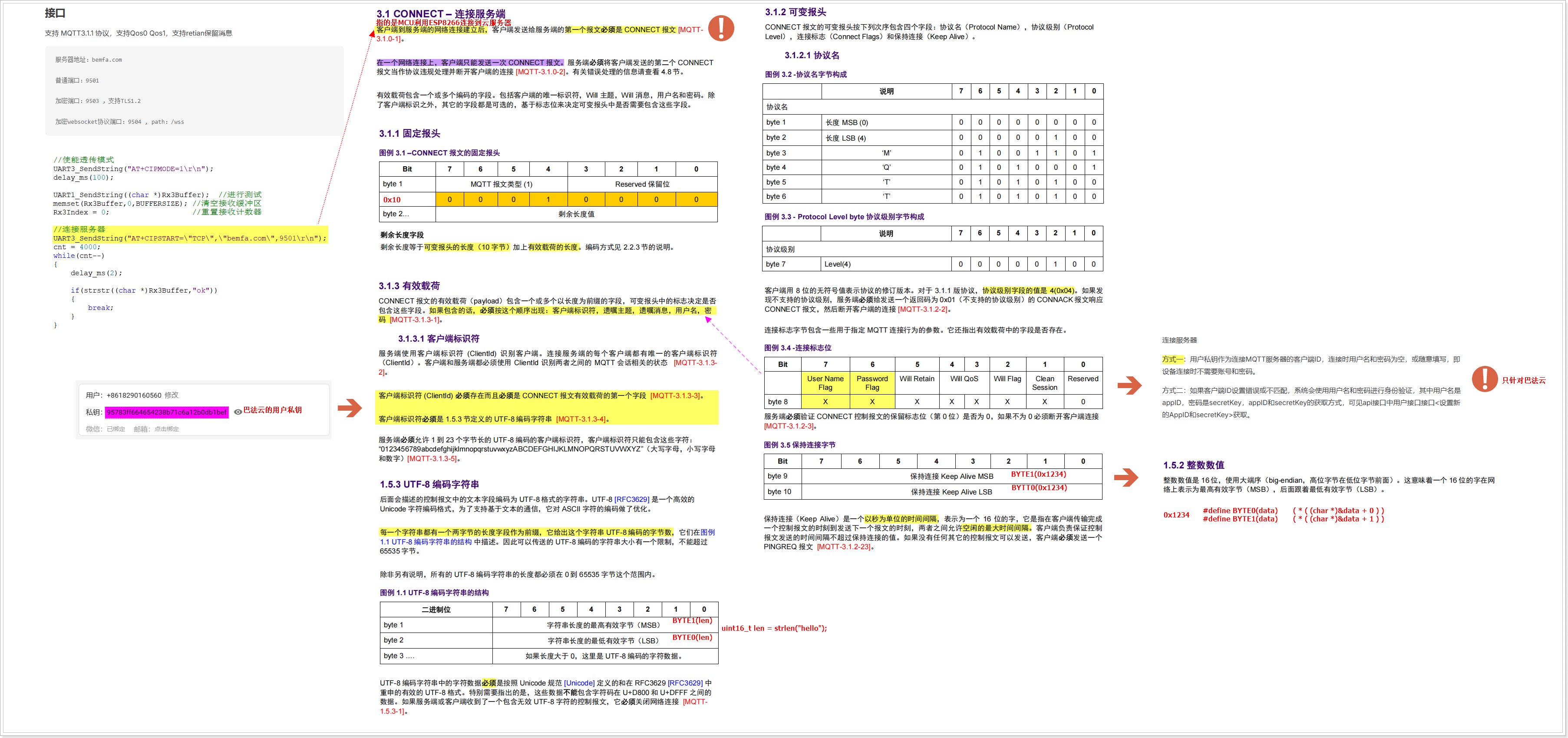Follow the [MQTT-3.1.2-23] reference link

point(844,547)
